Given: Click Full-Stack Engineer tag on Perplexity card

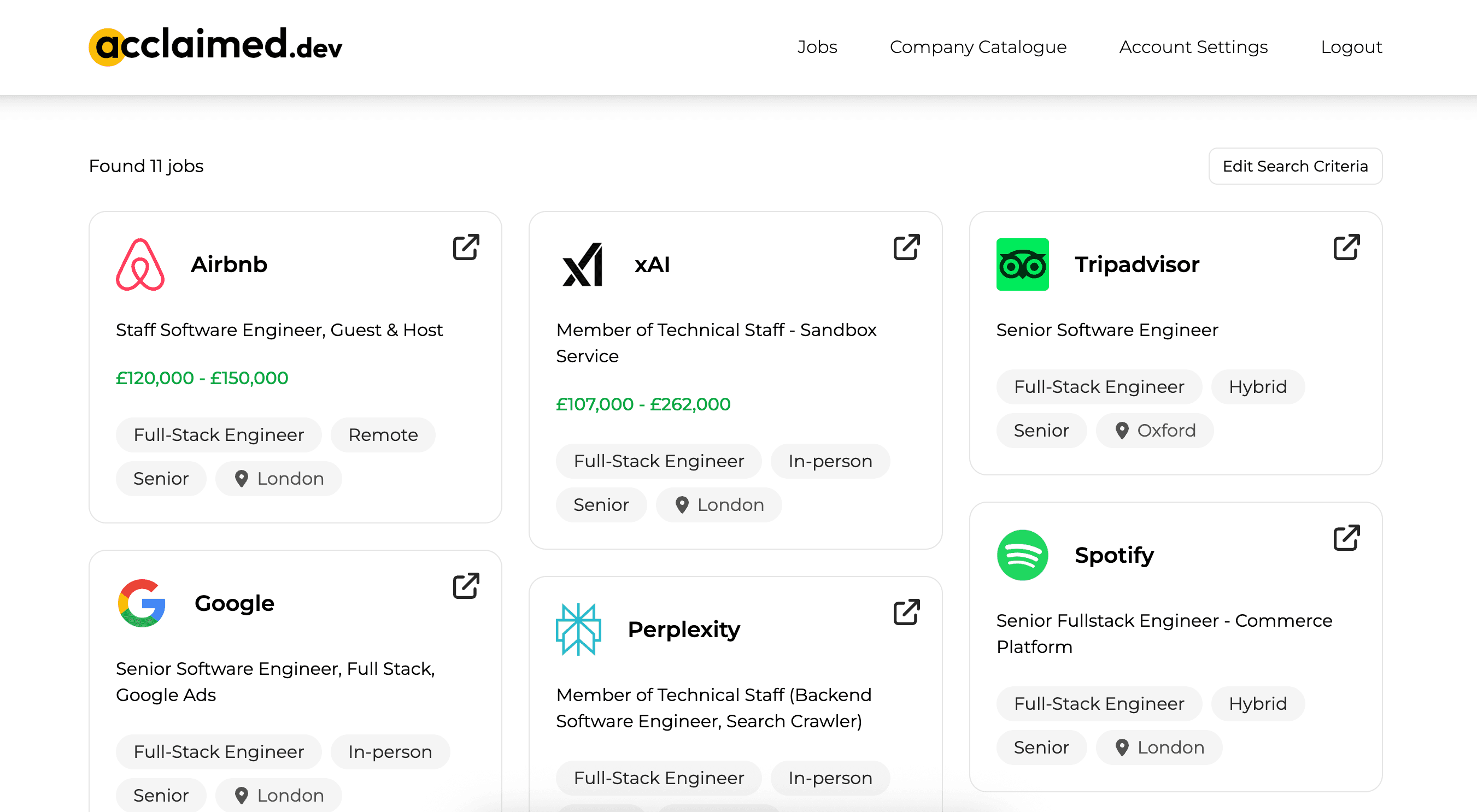Looking at the screenshot, I should click(659, 778).
